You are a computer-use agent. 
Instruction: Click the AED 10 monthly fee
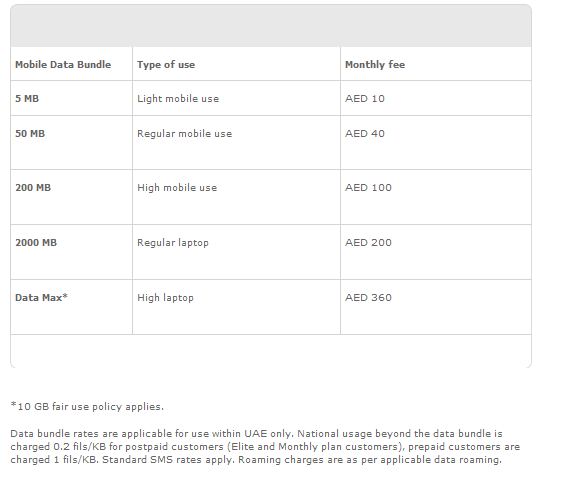click(x=365, y=98)
